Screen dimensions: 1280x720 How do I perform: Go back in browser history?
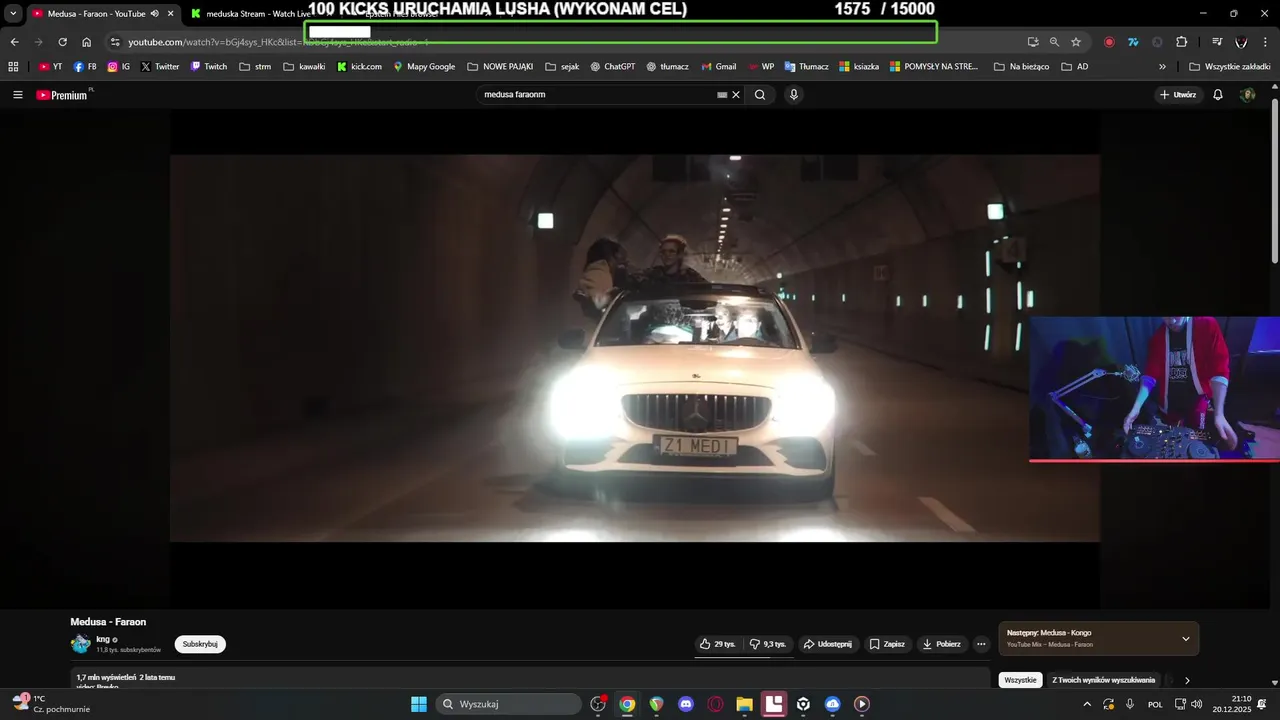14,42
